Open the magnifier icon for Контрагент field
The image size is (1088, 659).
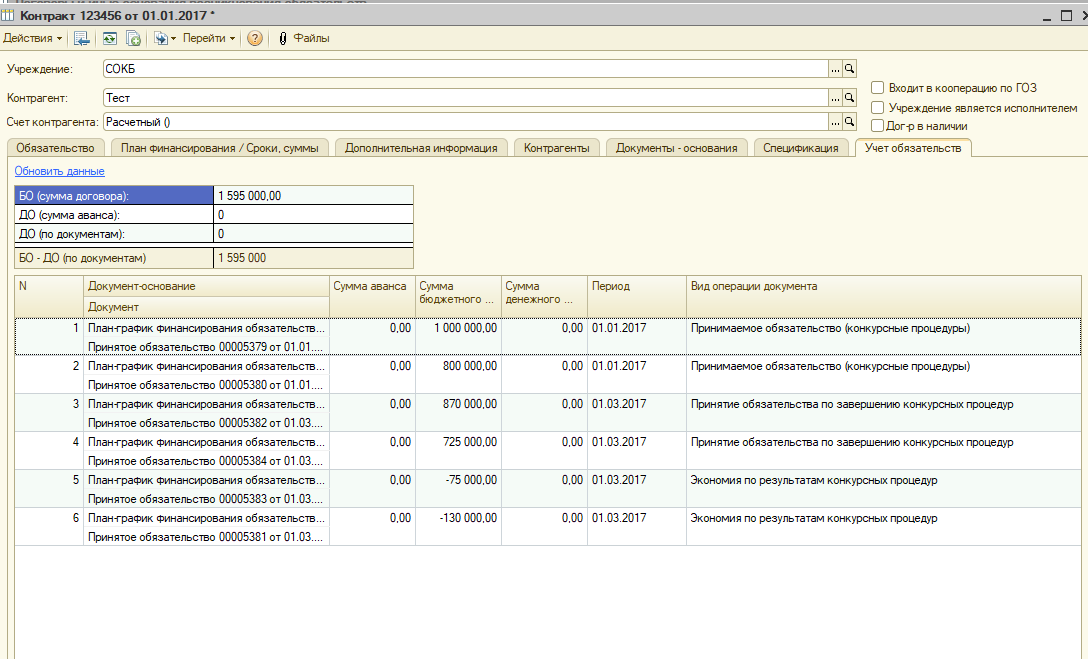849,98
